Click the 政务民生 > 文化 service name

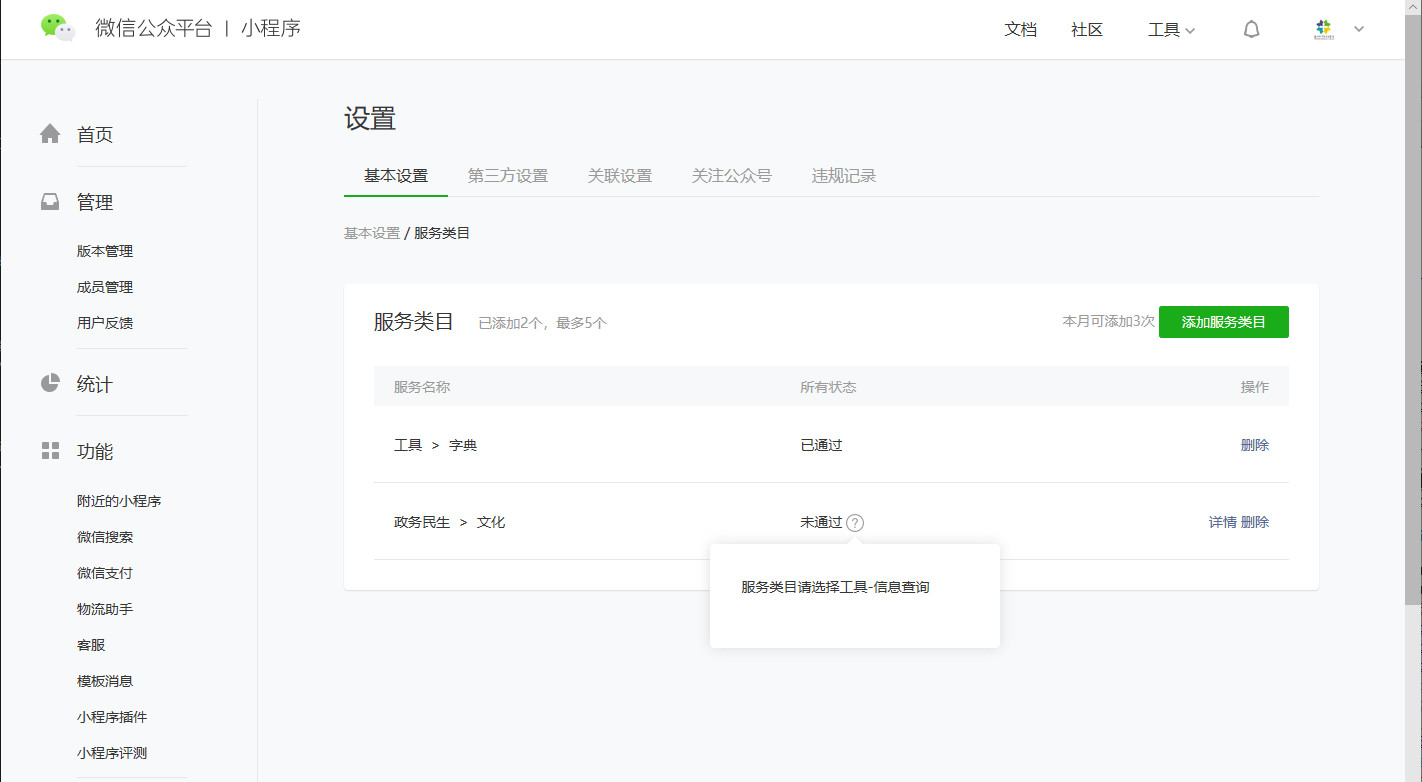450,522
